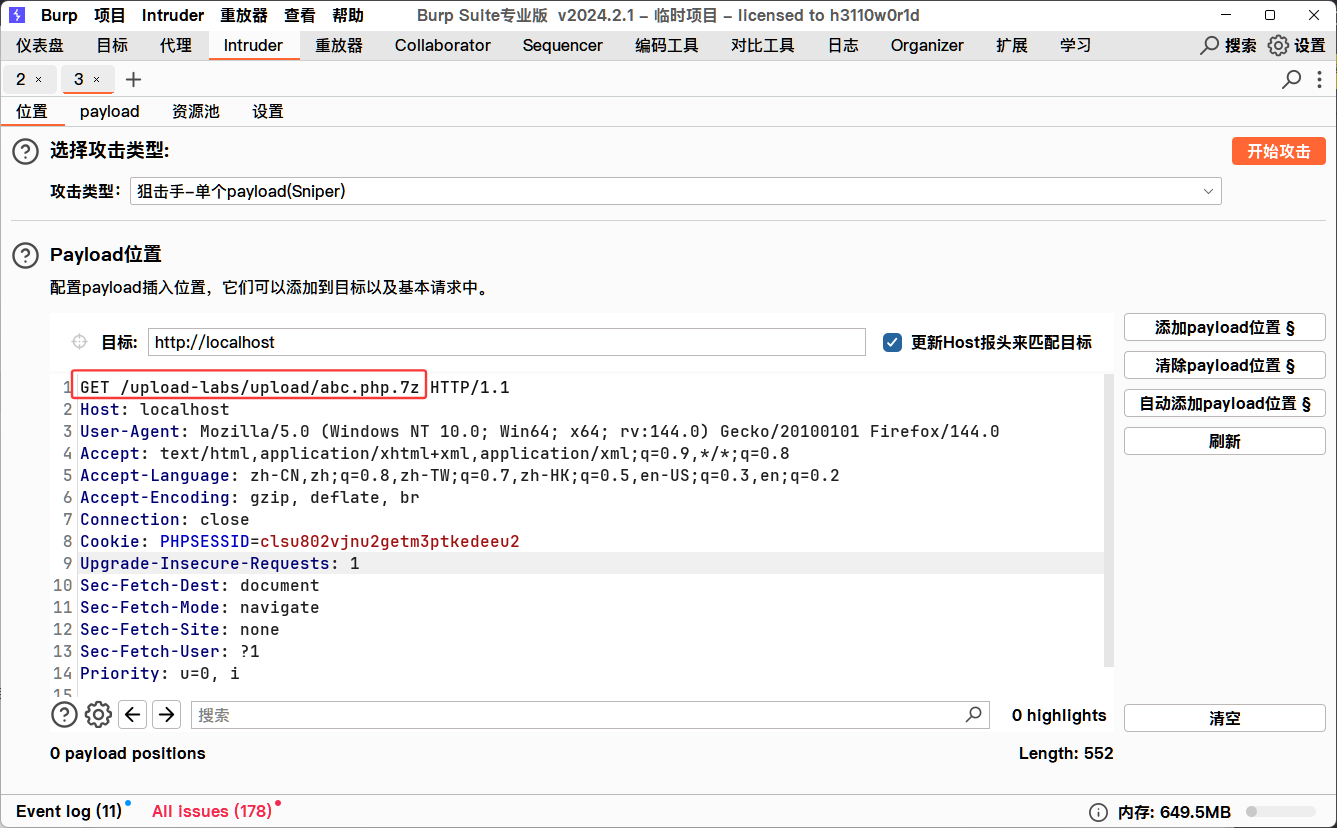Screen dimensions: 1337x828
Task: Focus the target URL input field
Action: click(x=507, y=342)
